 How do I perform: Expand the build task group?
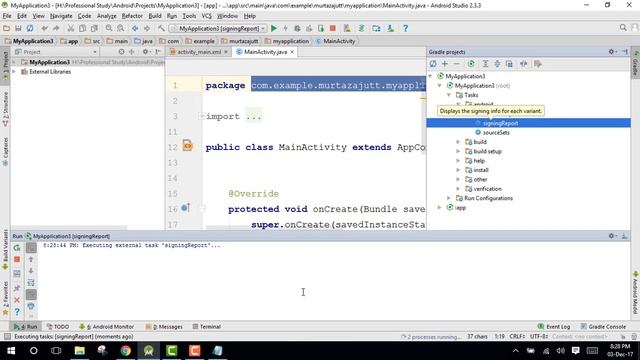[x=458, y=142]
